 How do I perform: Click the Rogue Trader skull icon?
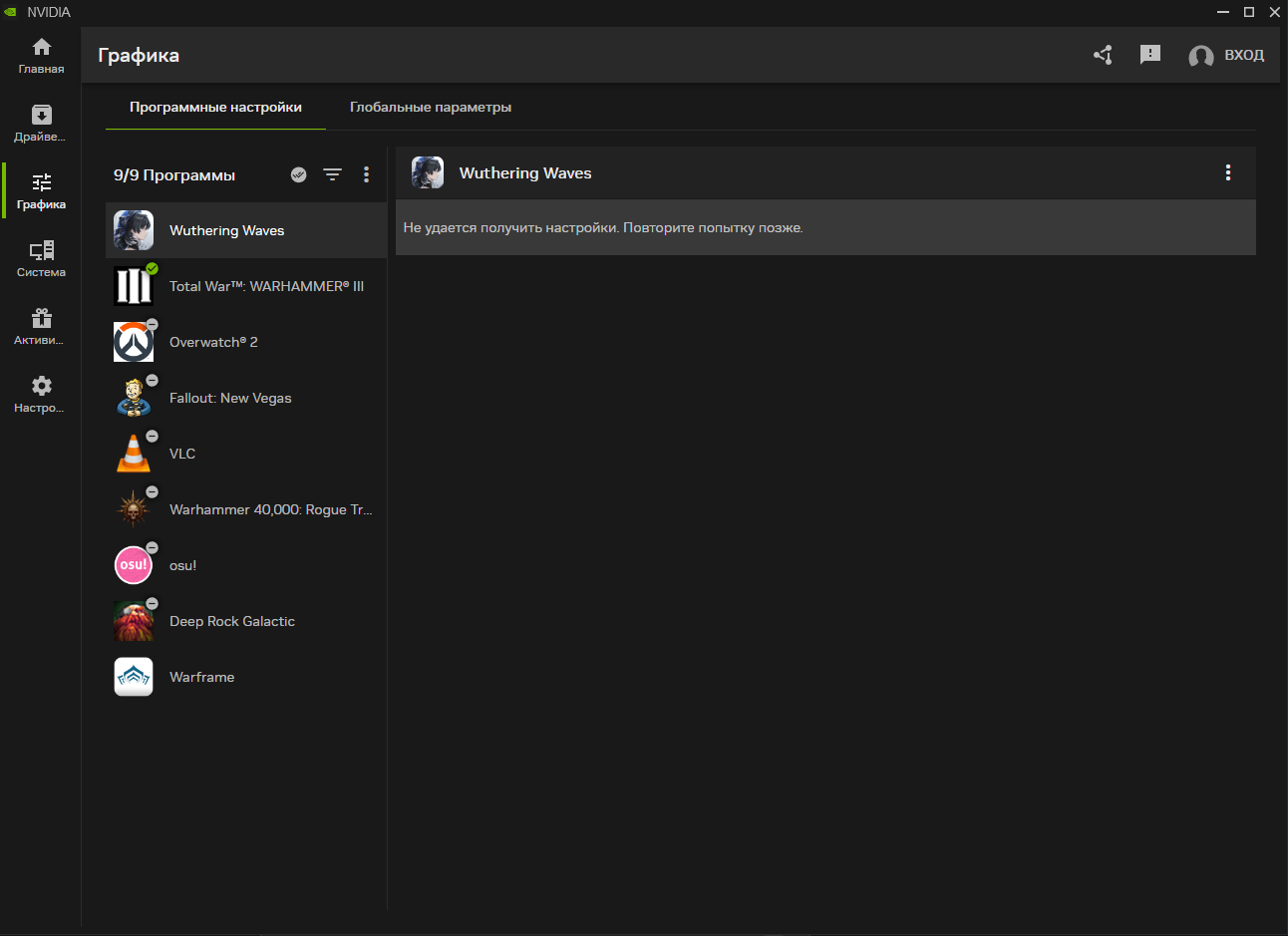tap(134, 509)
